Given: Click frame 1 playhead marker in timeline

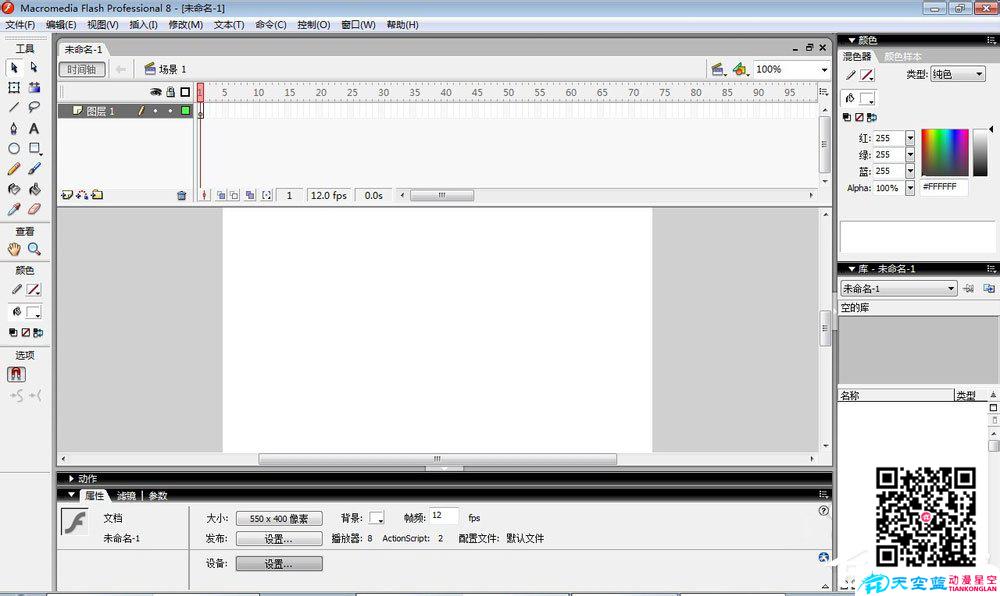Looking at the screenshot, I should tap(200, 92).
